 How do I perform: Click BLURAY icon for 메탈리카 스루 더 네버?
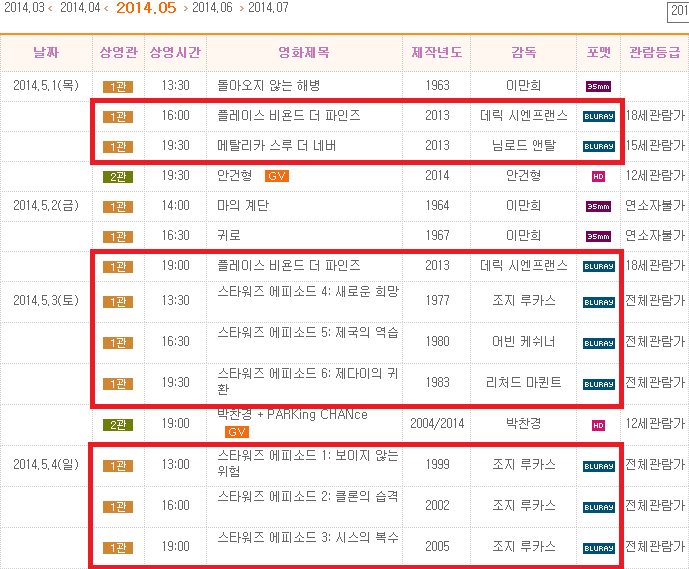click(598, 146)
